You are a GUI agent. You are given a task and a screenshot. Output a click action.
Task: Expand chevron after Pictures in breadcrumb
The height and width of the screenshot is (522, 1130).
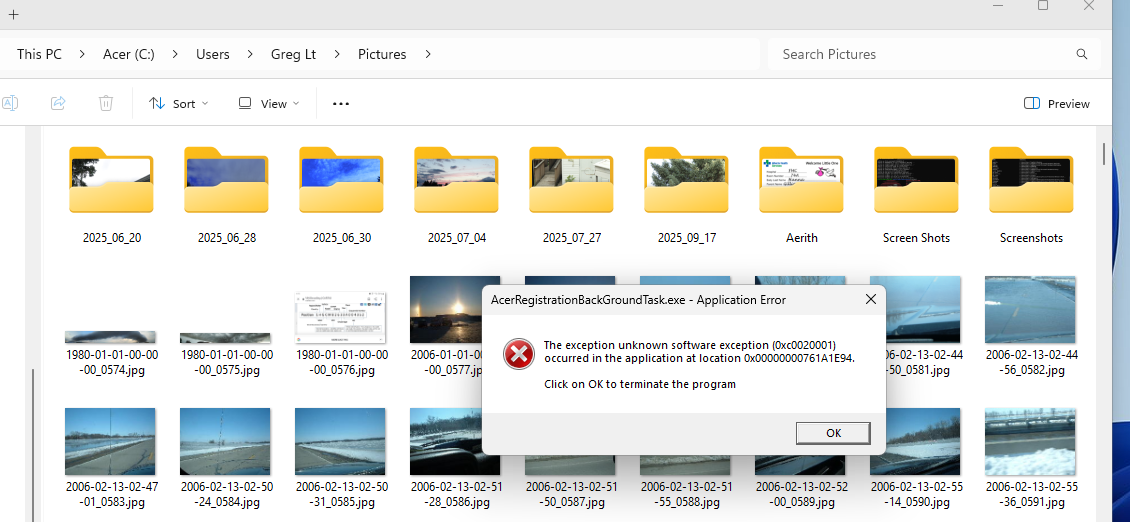[428, 54]
